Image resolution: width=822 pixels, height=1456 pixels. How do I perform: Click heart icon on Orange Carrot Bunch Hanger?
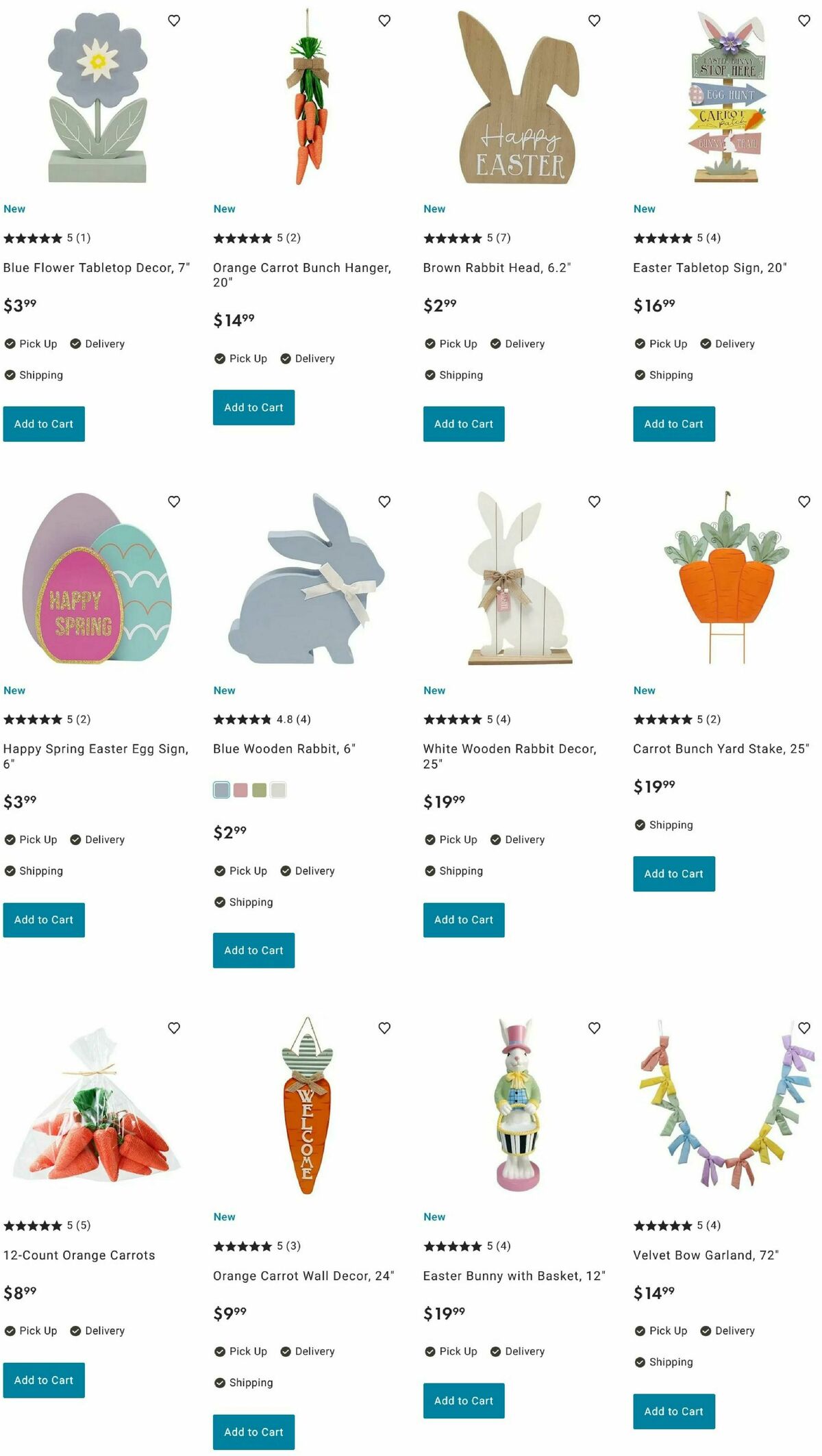384,21
